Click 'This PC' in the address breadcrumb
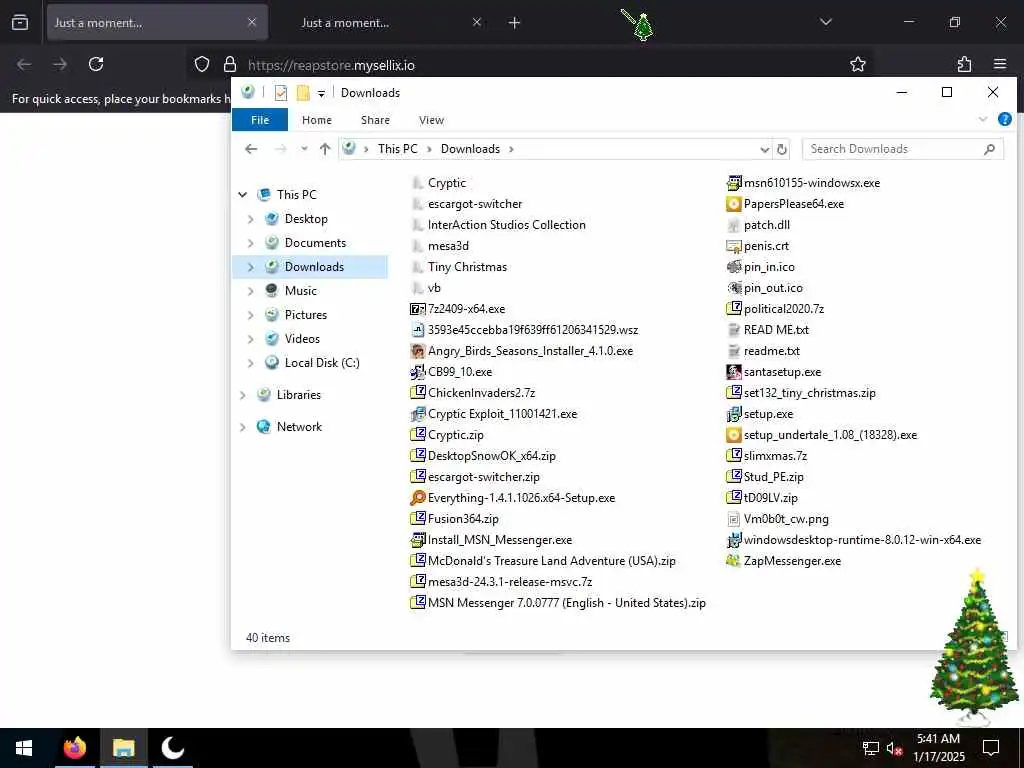The height and width of the screenshot is (768, 1024). click(397, 149)
